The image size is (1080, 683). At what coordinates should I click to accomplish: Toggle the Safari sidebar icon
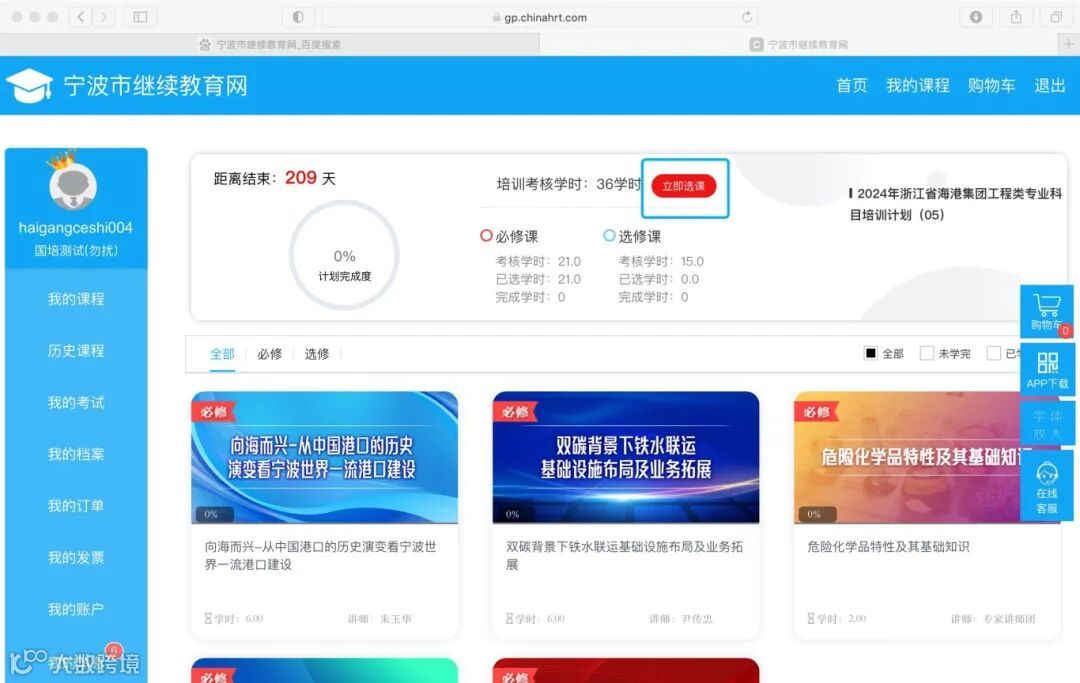pos(140,17)
